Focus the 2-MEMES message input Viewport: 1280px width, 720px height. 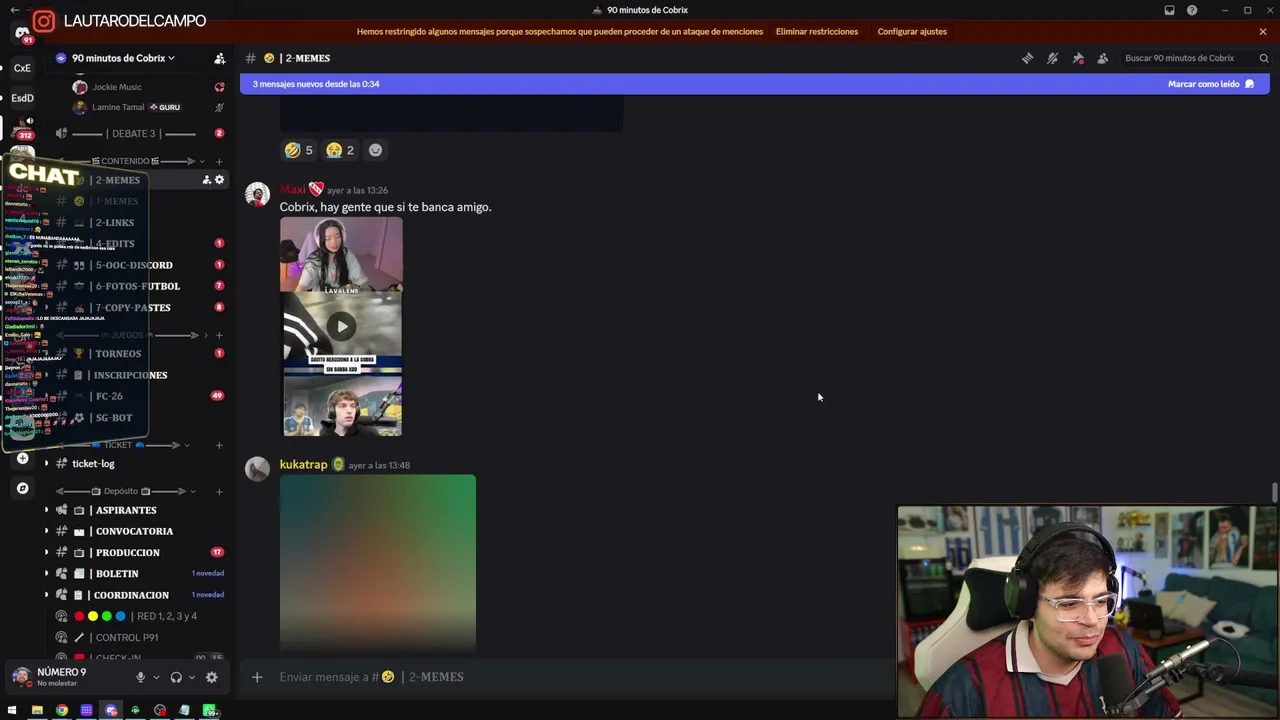coord(580,677)
